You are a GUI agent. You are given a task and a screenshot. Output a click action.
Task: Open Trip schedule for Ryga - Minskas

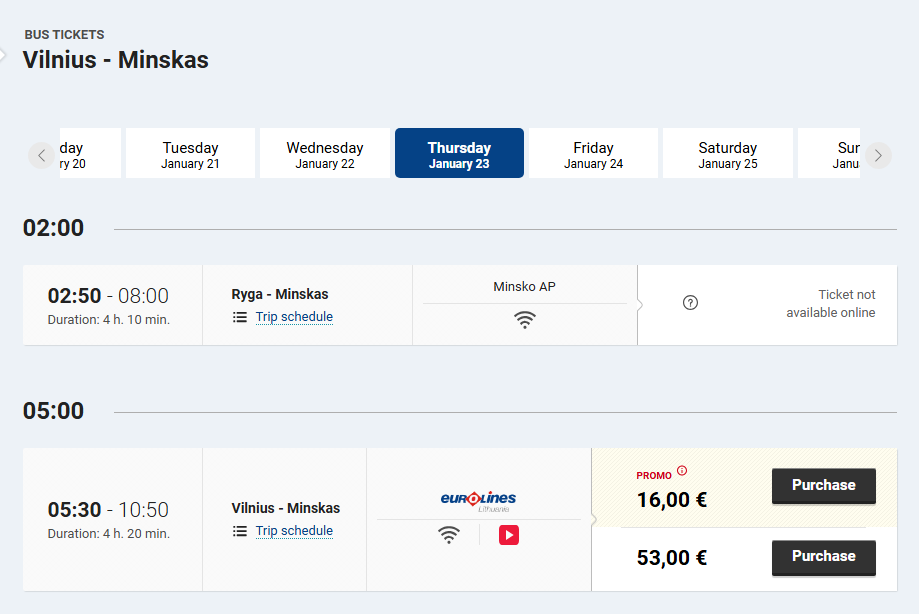point(294,317)
